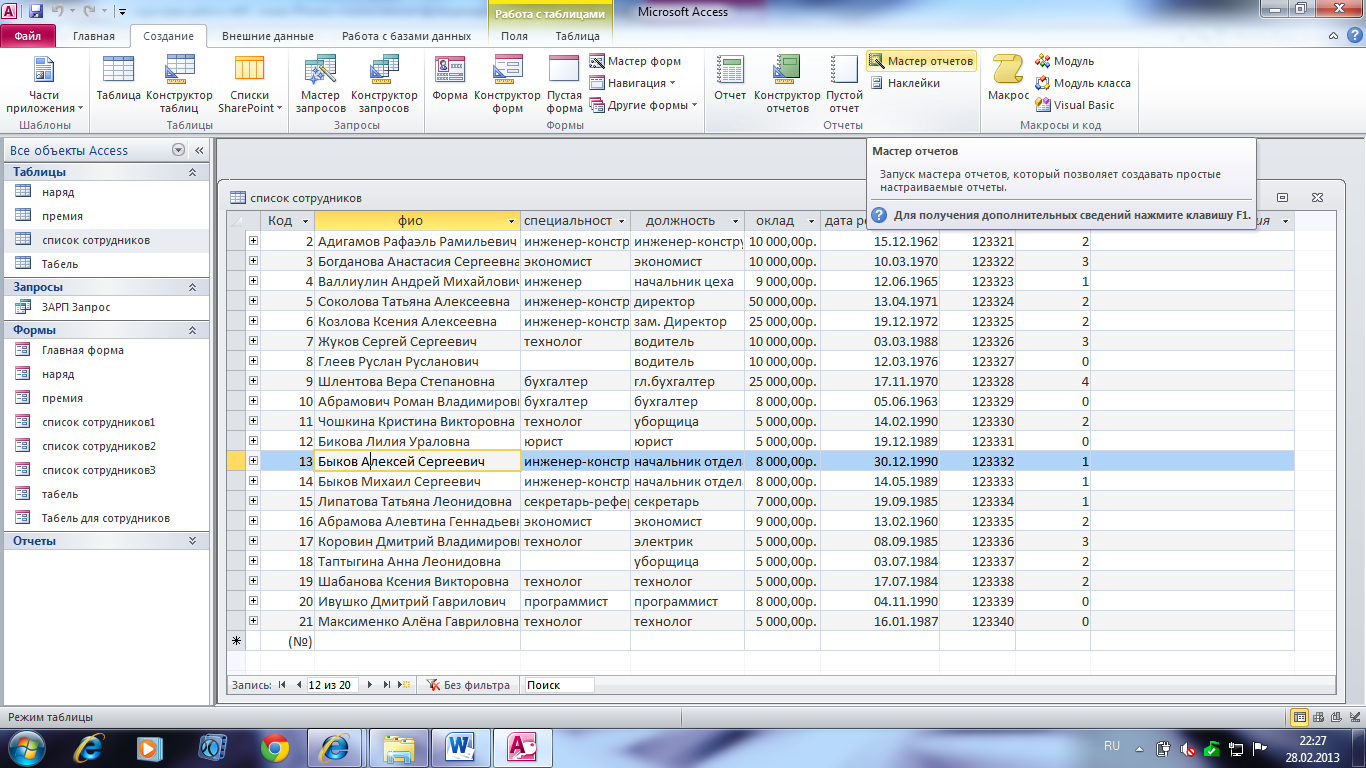Image resolution: width=1366 pixels, height=768 pixels.
Task: Launch Мастер форм
Action: coord(635,61)
